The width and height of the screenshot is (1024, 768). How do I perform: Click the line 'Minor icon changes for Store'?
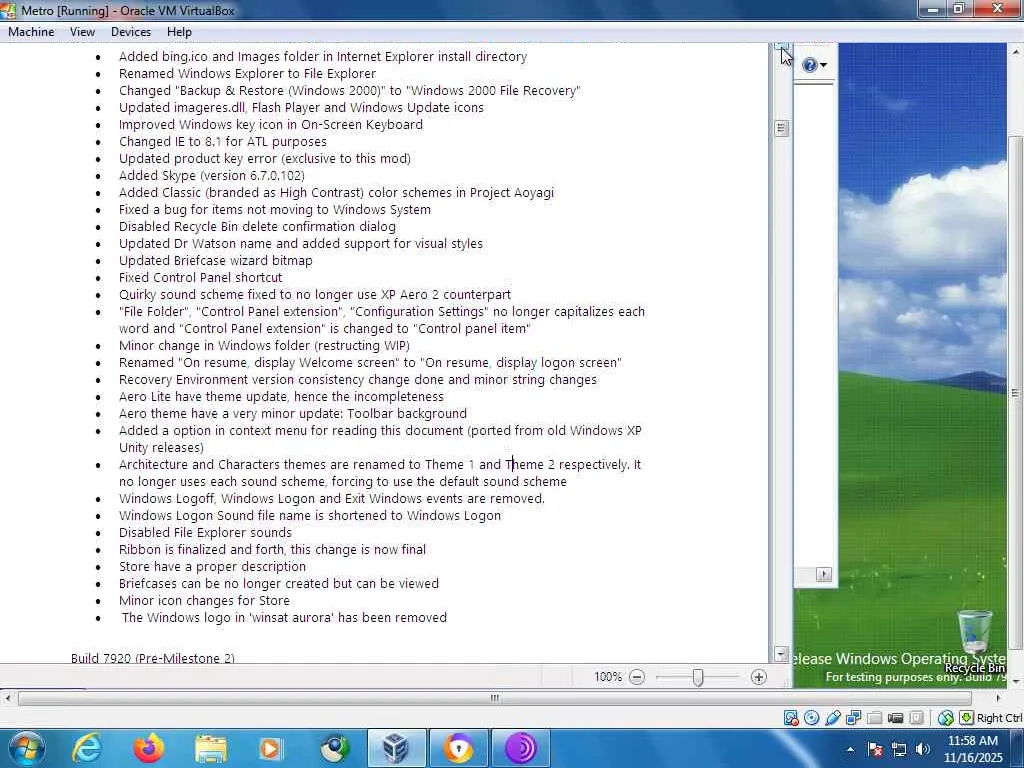click(204, 601)
